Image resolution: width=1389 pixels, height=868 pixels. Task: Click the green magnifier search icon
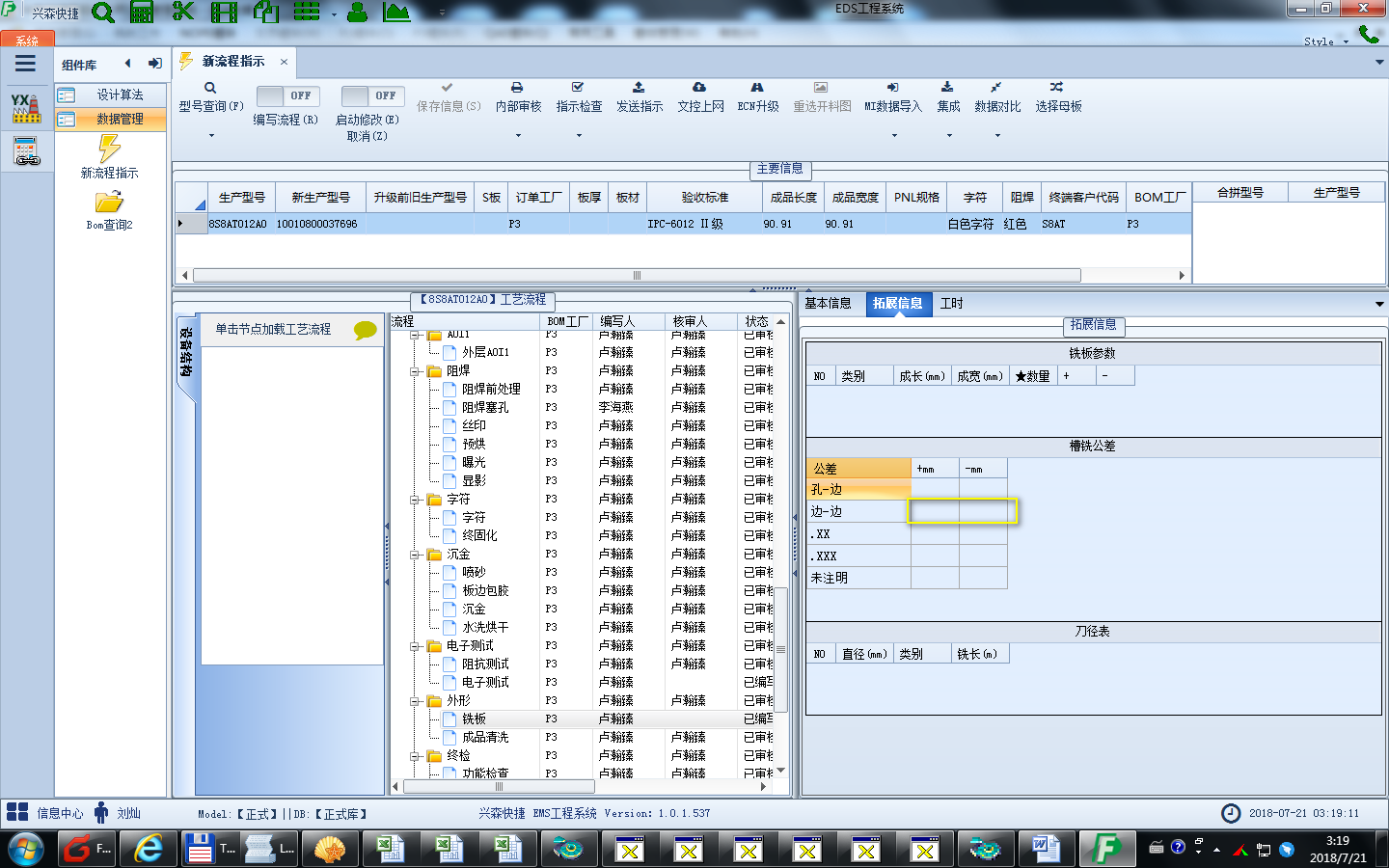pyautogui.click(x=102, y=13)
